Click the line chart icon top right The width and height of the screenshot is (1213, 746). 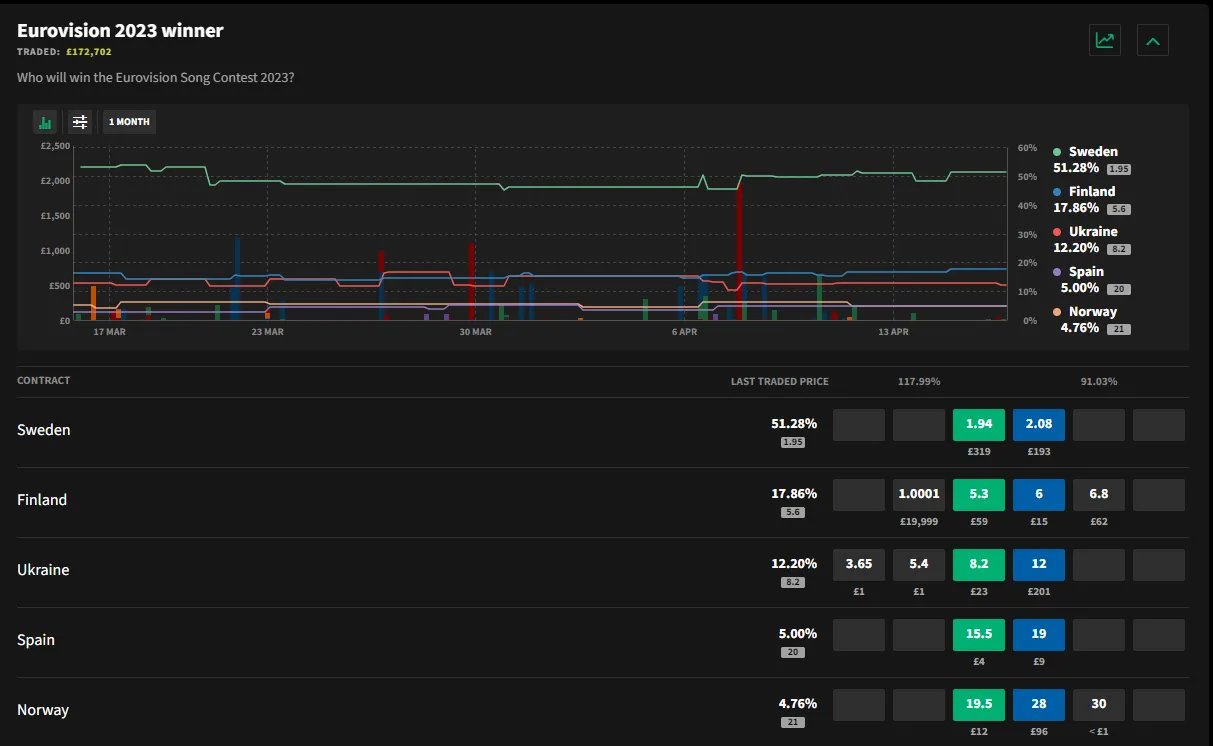click(1104, 41)
